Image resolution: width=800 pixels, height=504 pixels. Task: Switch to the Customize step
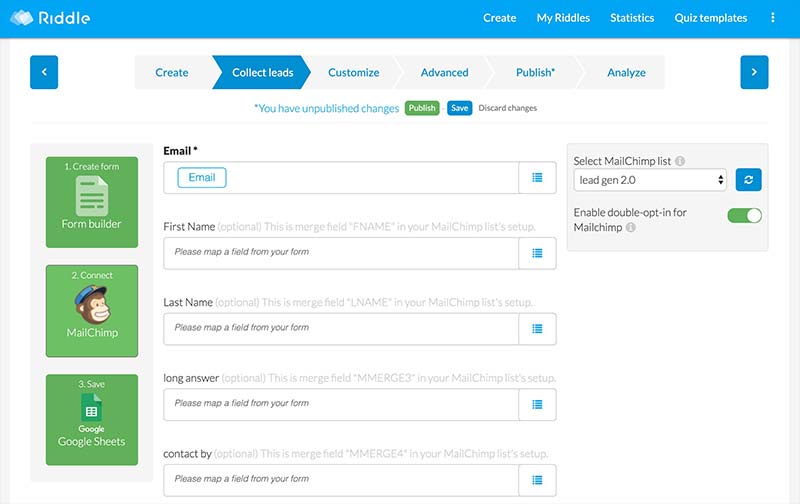(354, 72)
